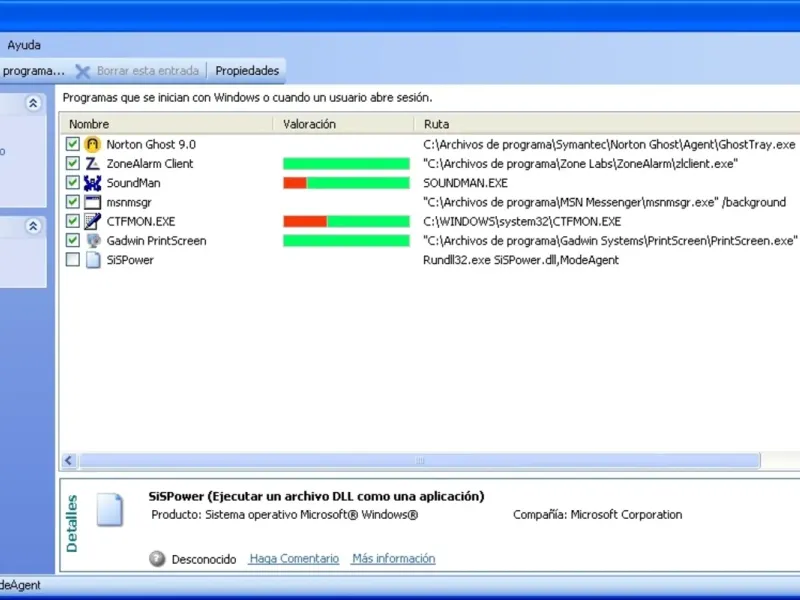
Task: Collapse the lower sidebar panel chevron
Action: click(x=33, y=226)
